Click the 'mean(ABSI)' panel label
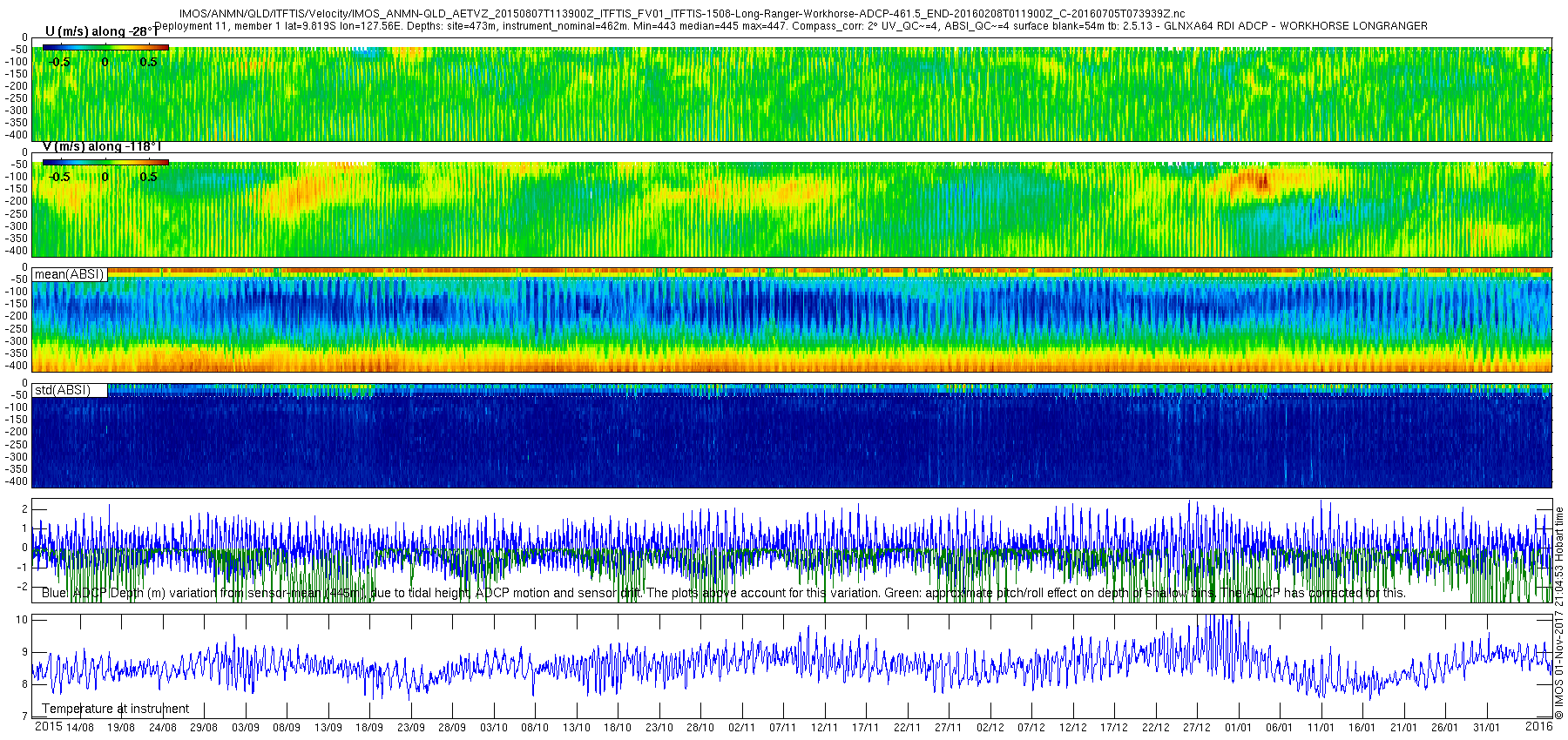Screen dimensions: 1568x740 coord(70,274)
